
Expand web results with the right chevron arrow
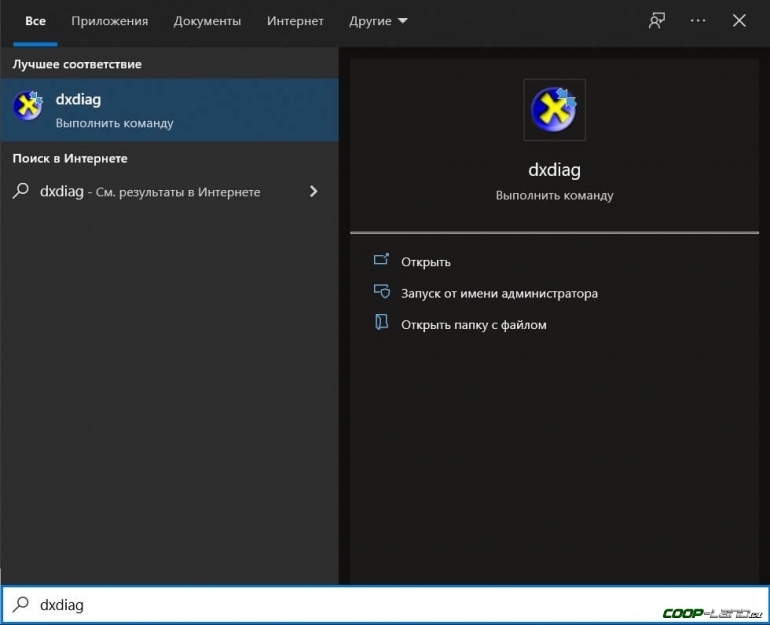(314, 191)
